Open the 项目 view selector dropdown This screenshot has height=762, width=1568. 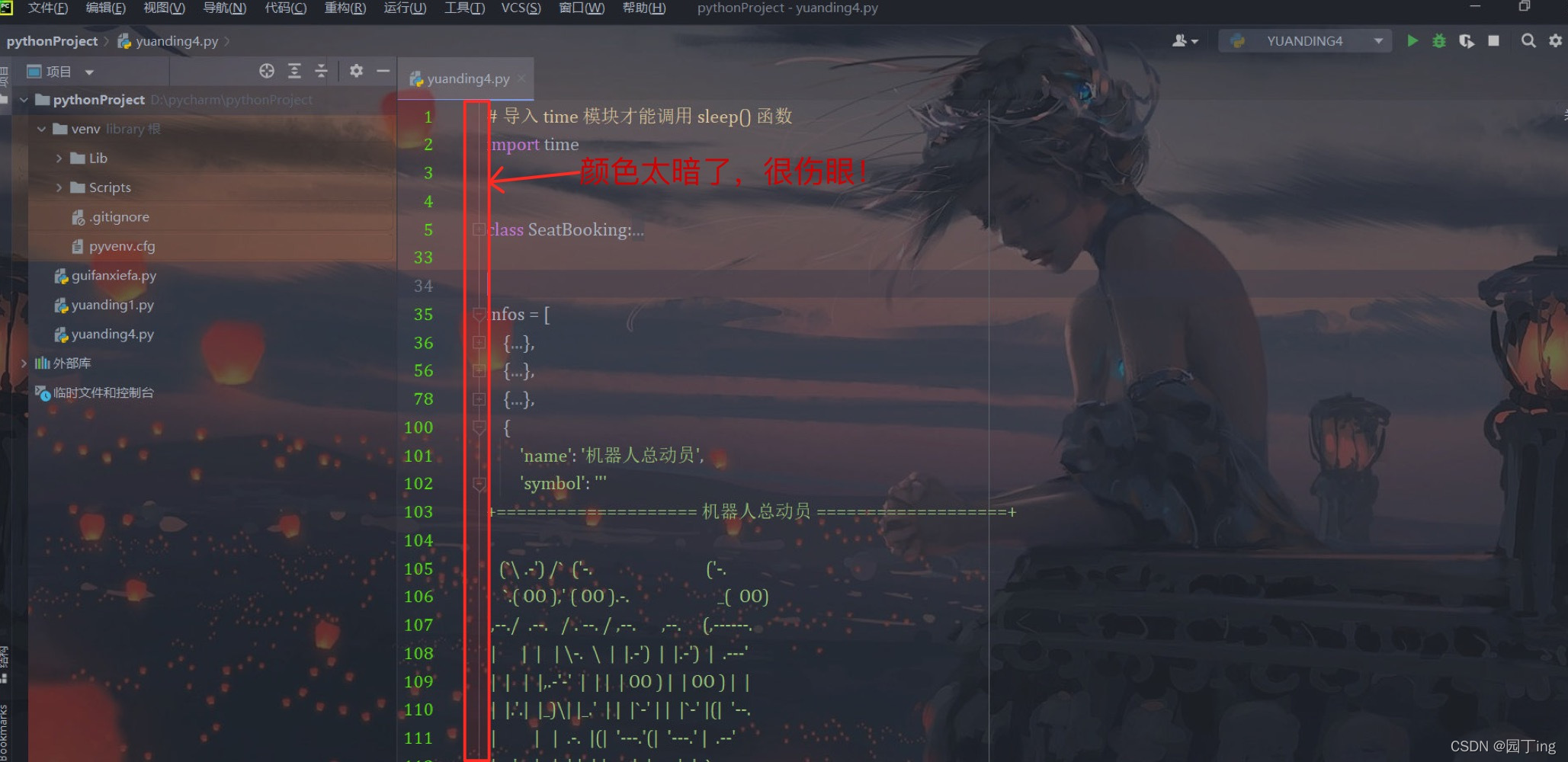pyautogui.click(x=60, y=72)
